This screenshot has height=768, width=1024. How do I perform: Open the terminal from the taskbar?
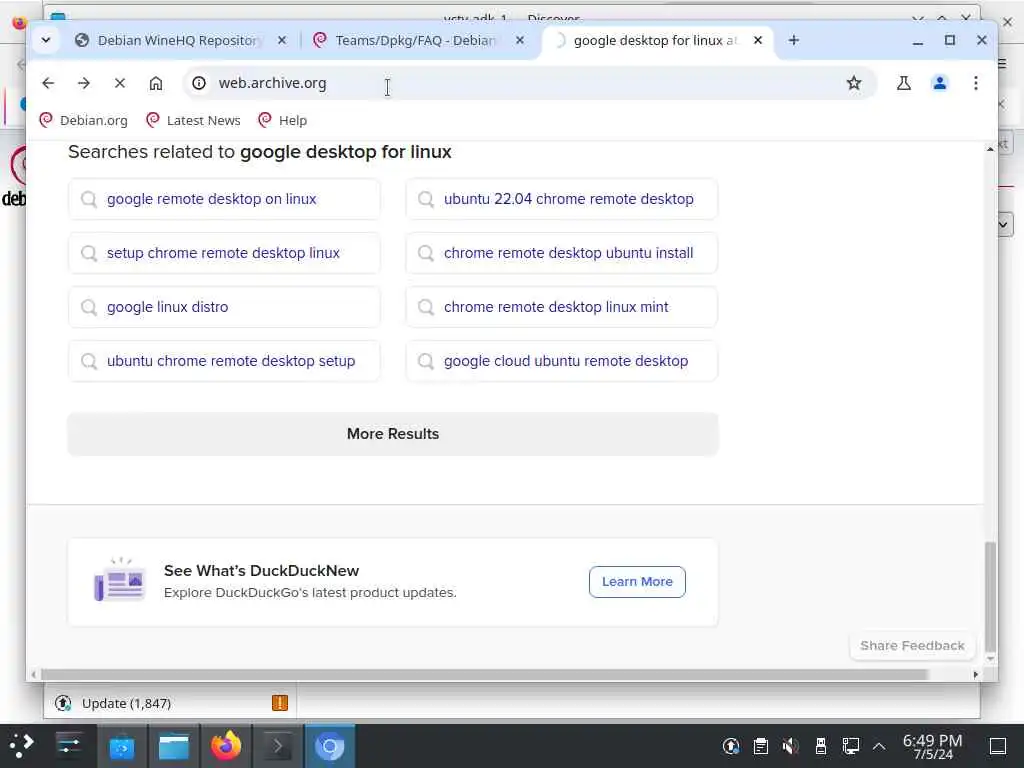(278, 746)
